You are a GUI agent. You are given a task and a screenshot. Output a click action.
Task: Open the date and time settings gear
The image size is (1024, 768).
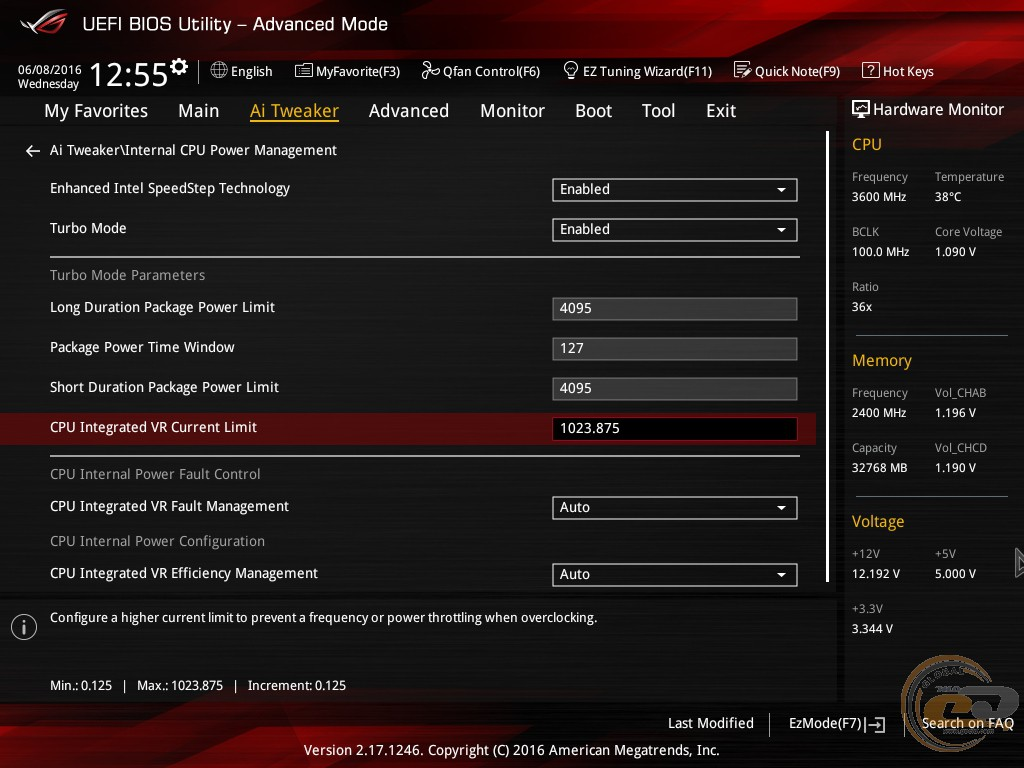click(179, 66)
